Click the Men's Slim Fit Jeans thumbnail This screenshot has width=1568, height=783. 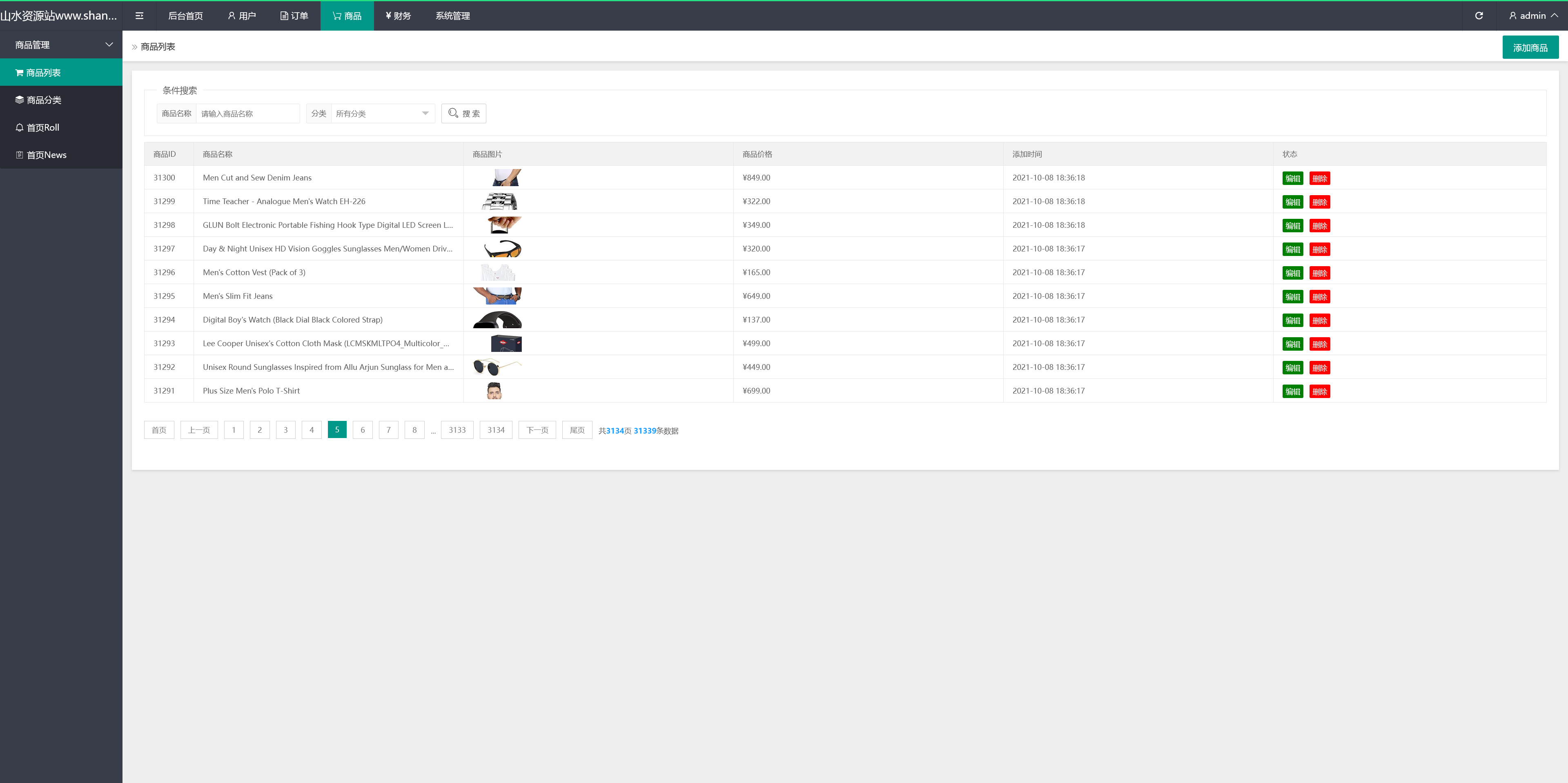pos(497,296)
